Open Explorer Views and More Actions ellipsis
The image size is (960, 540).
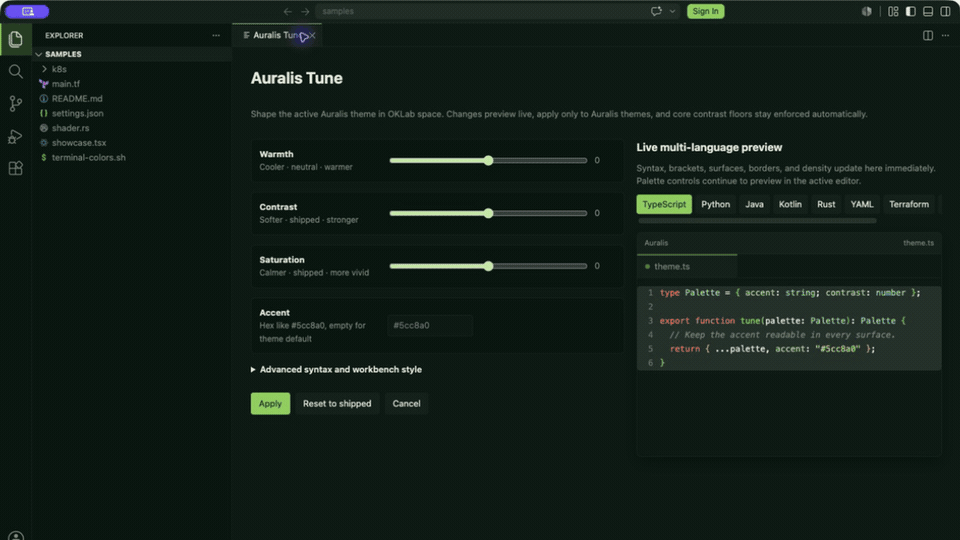[x=216, y=36]
